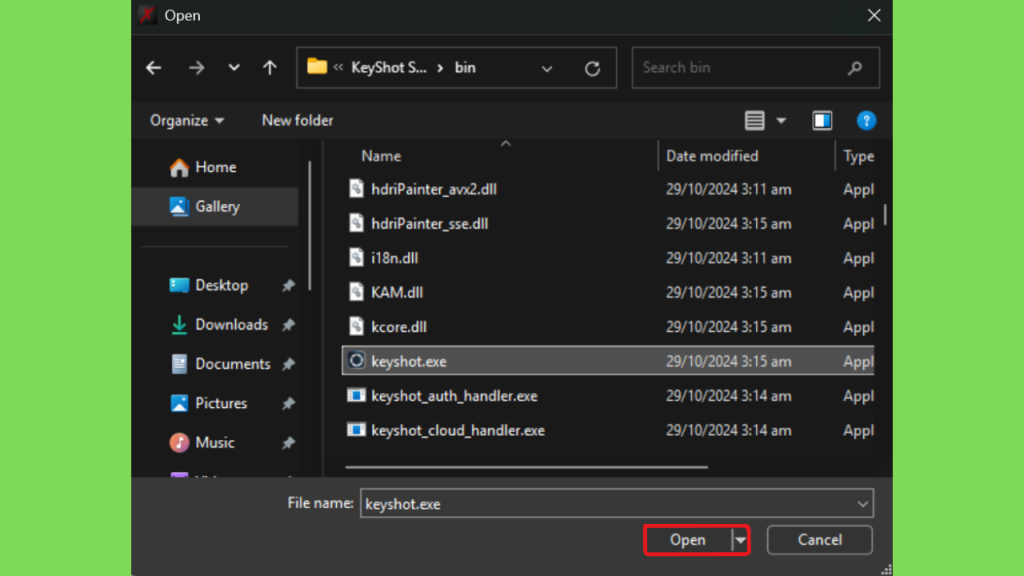This screenshot has width=1024, height=576.
Task: Select KeyShot S... breadcrumb segment
Action: click(389, 68)
